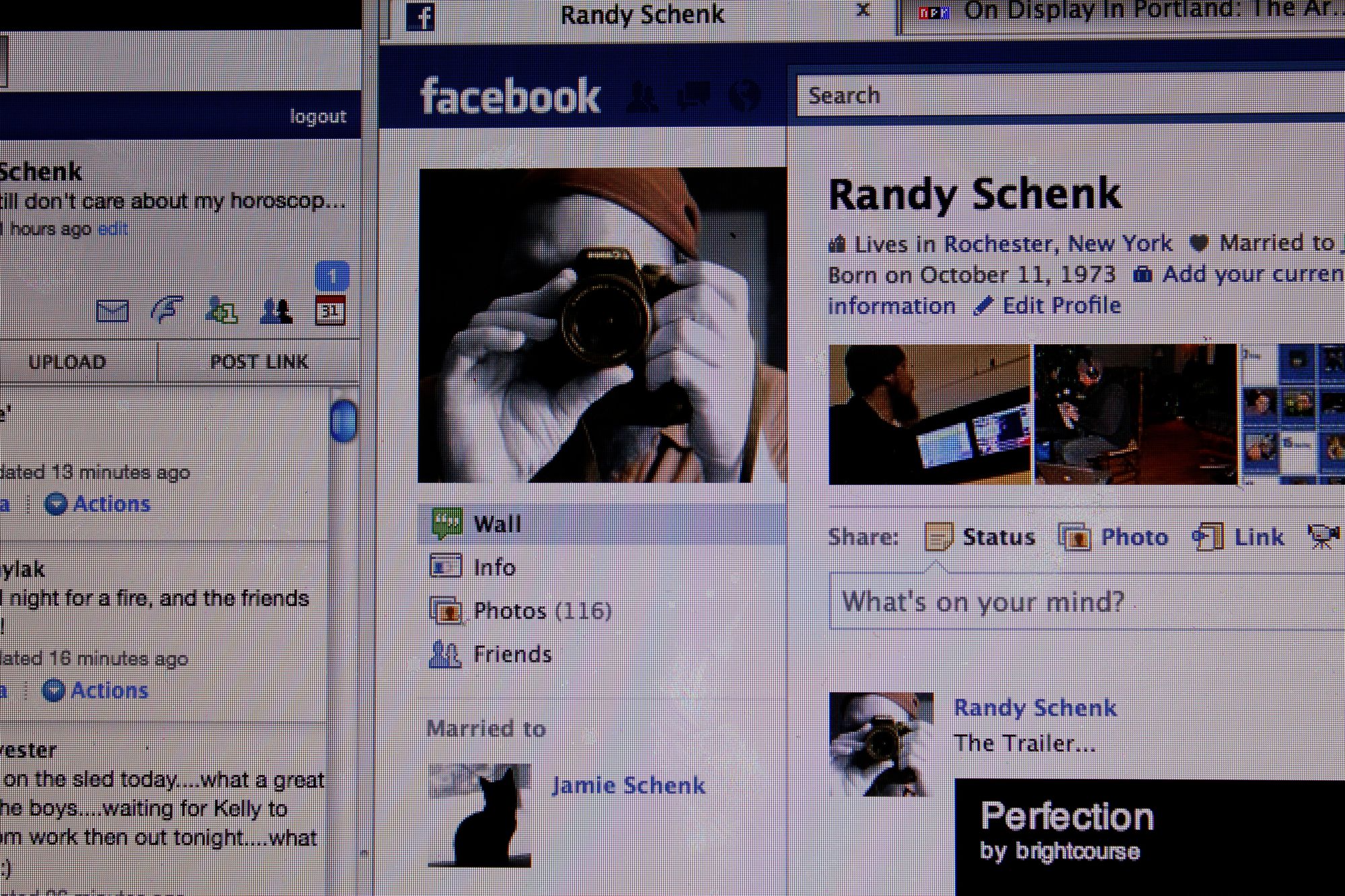Play the Perfection by brightcourse video
The width and height of the screenshot is (1345, 896).
point(1150,838)
